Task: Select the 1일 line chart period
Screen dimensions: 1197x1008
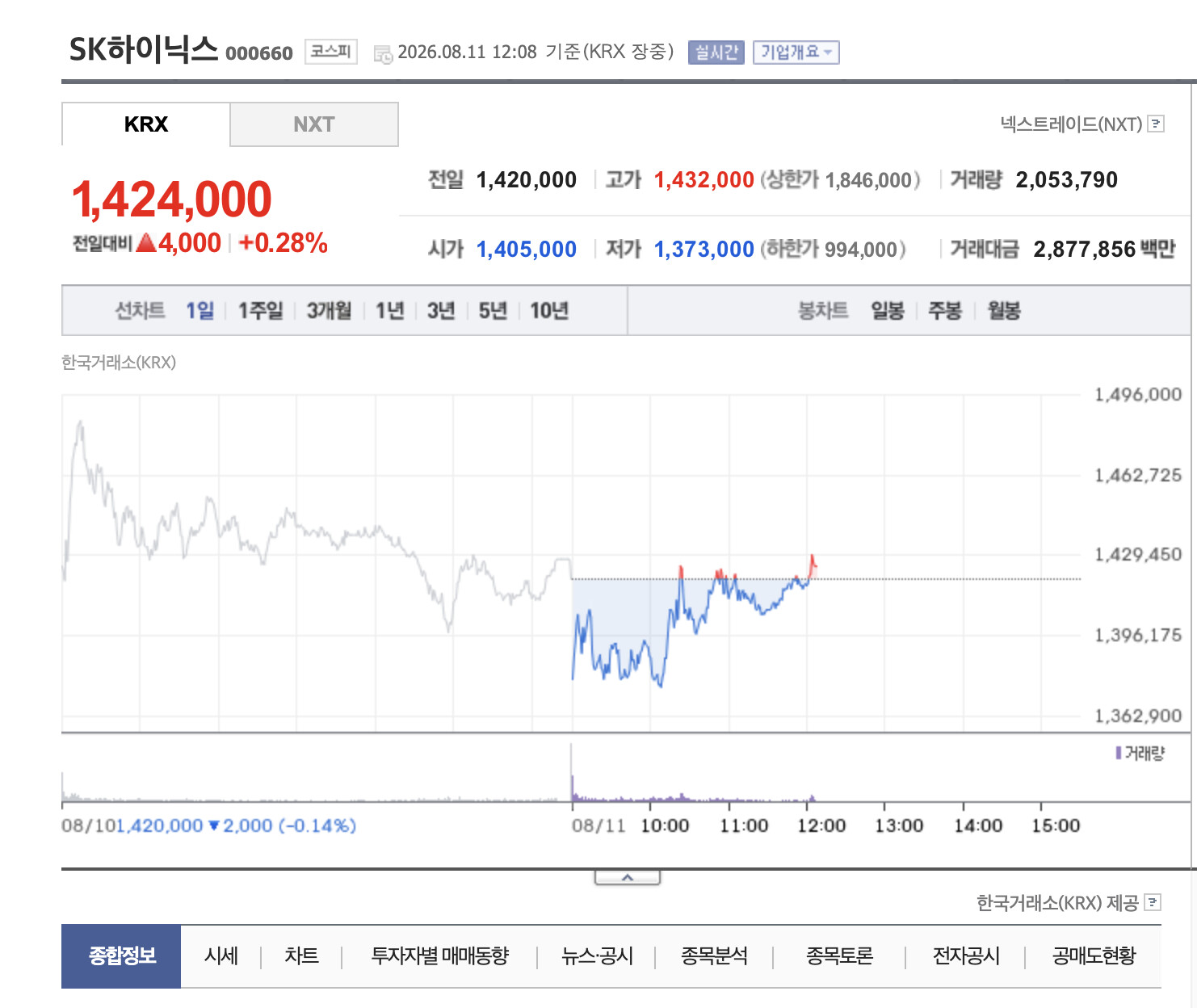Action: 200,310
